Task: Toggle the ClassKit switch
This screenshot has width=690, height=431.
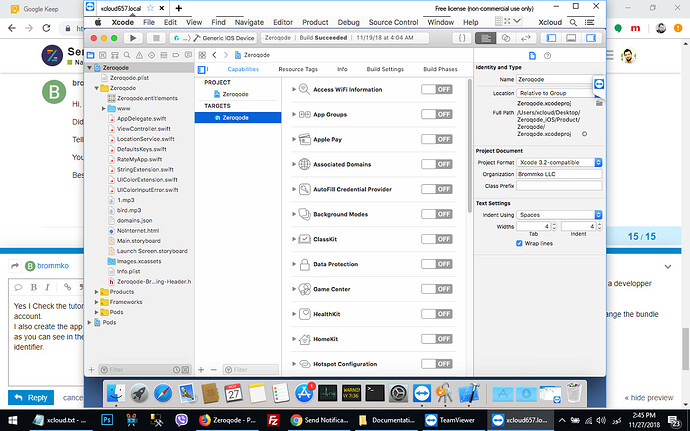Action: pos(437,239)
